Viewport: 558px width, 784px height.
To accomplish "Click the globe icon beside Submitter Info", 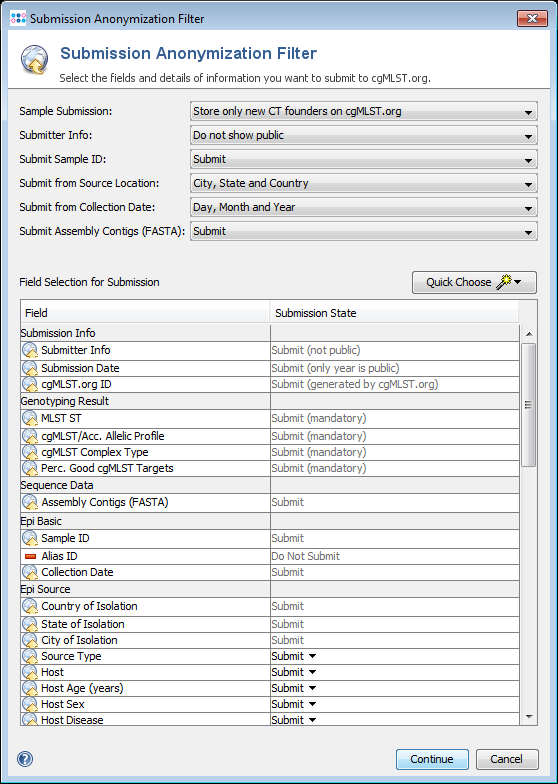I will [x=30, y=351].
